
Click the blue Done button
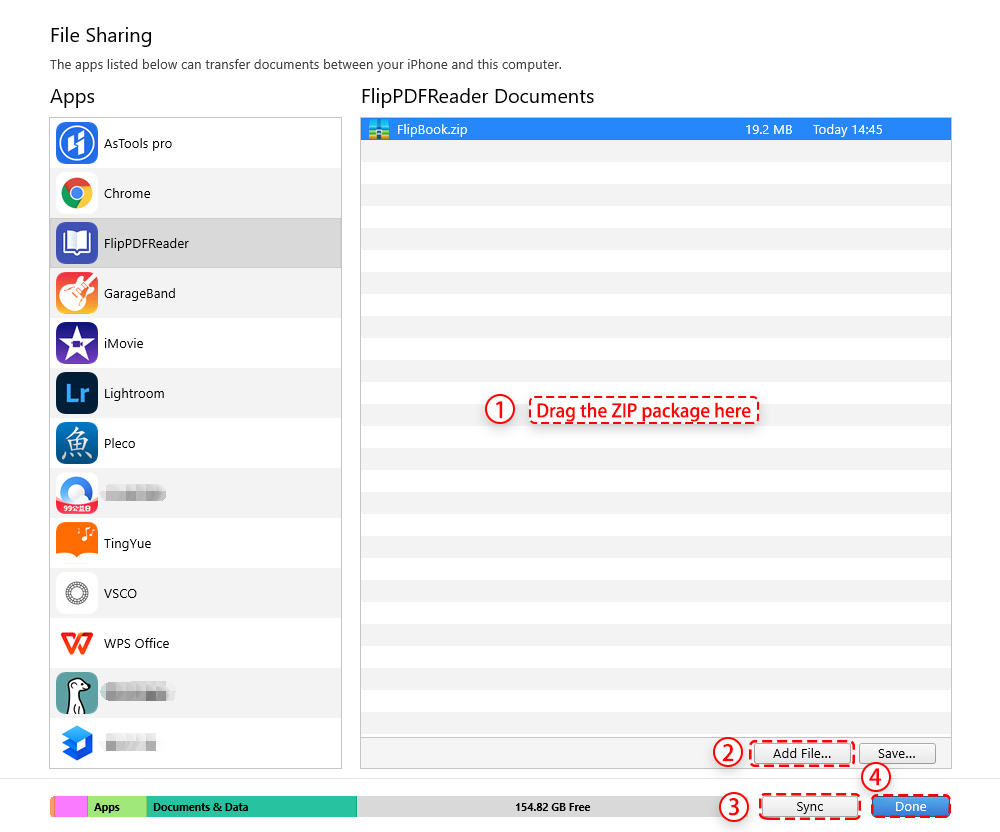click(x=910, y=806)
